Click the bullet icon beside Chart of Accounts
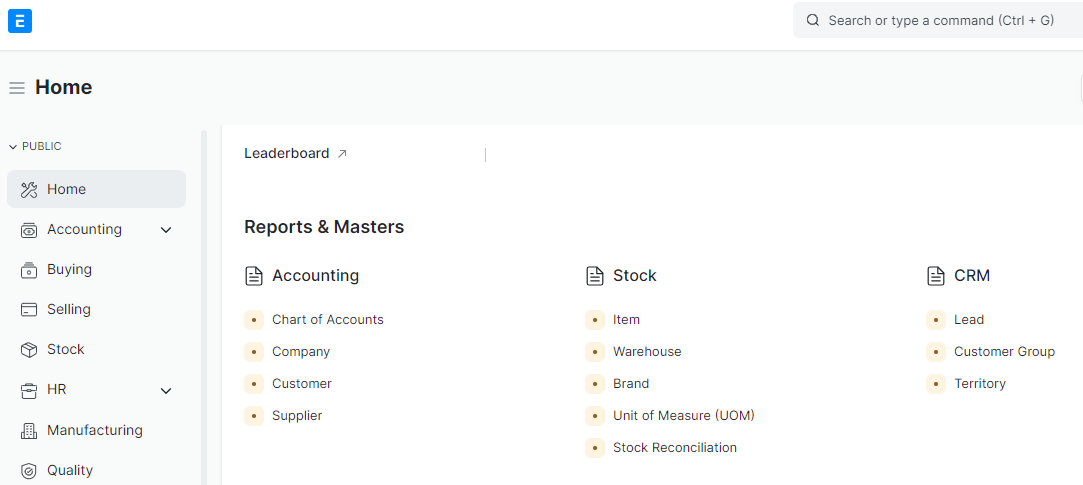The image size is (1083, 485). point(254,320)
